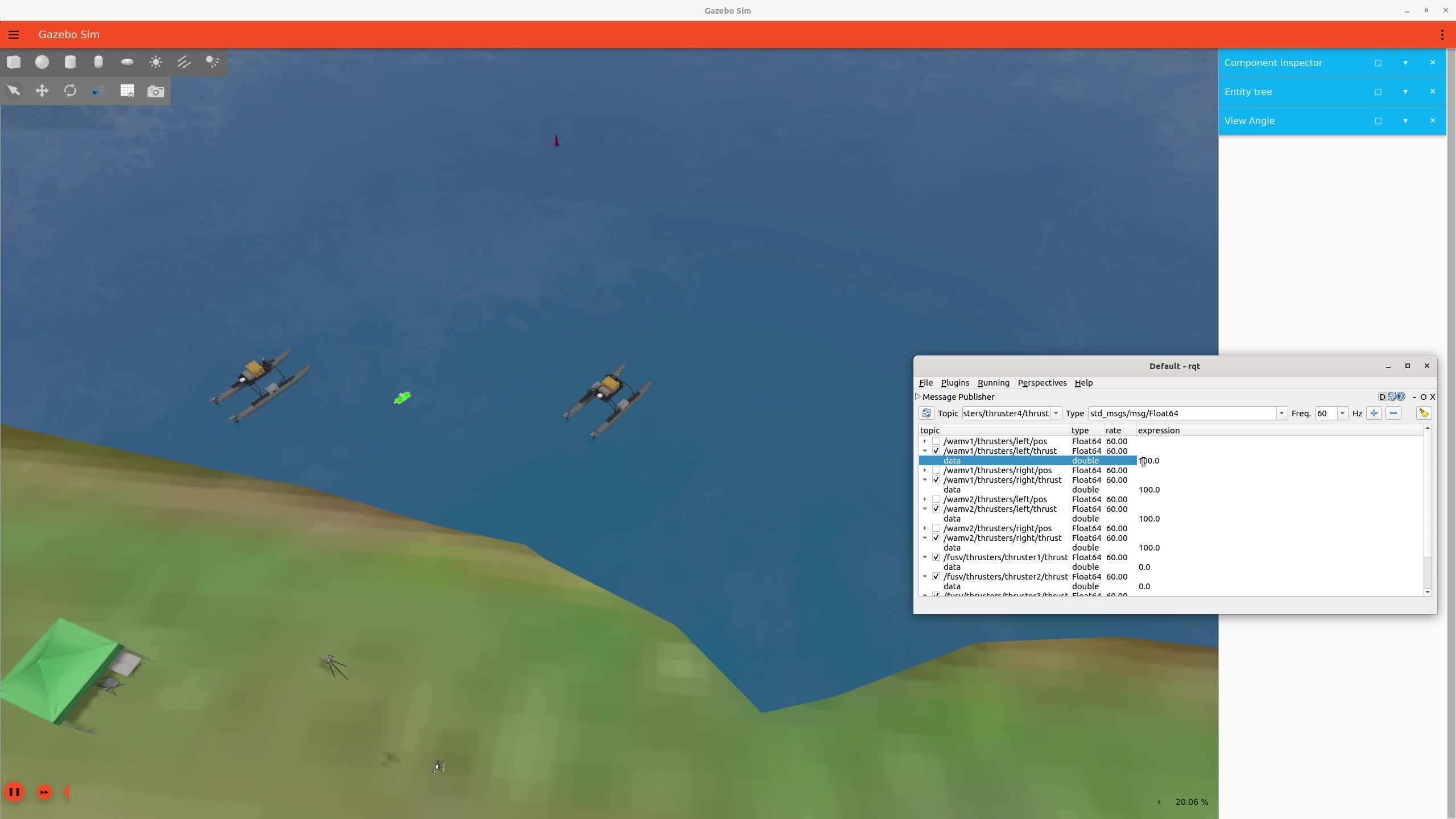This screenshot has height=819, width=1456.
Task: Pause the simulation
Action: (x=14, y=792)
